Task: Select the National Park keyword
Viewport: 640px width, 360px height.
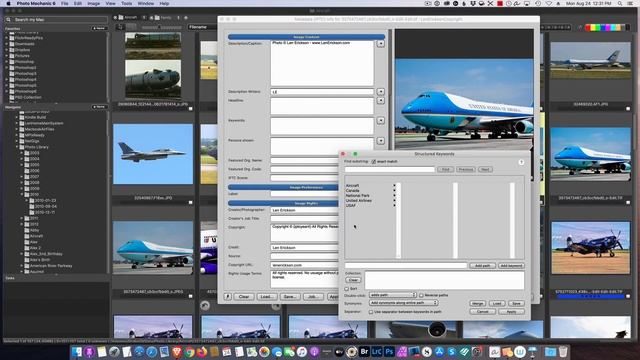Action: [x=358, y=196]
